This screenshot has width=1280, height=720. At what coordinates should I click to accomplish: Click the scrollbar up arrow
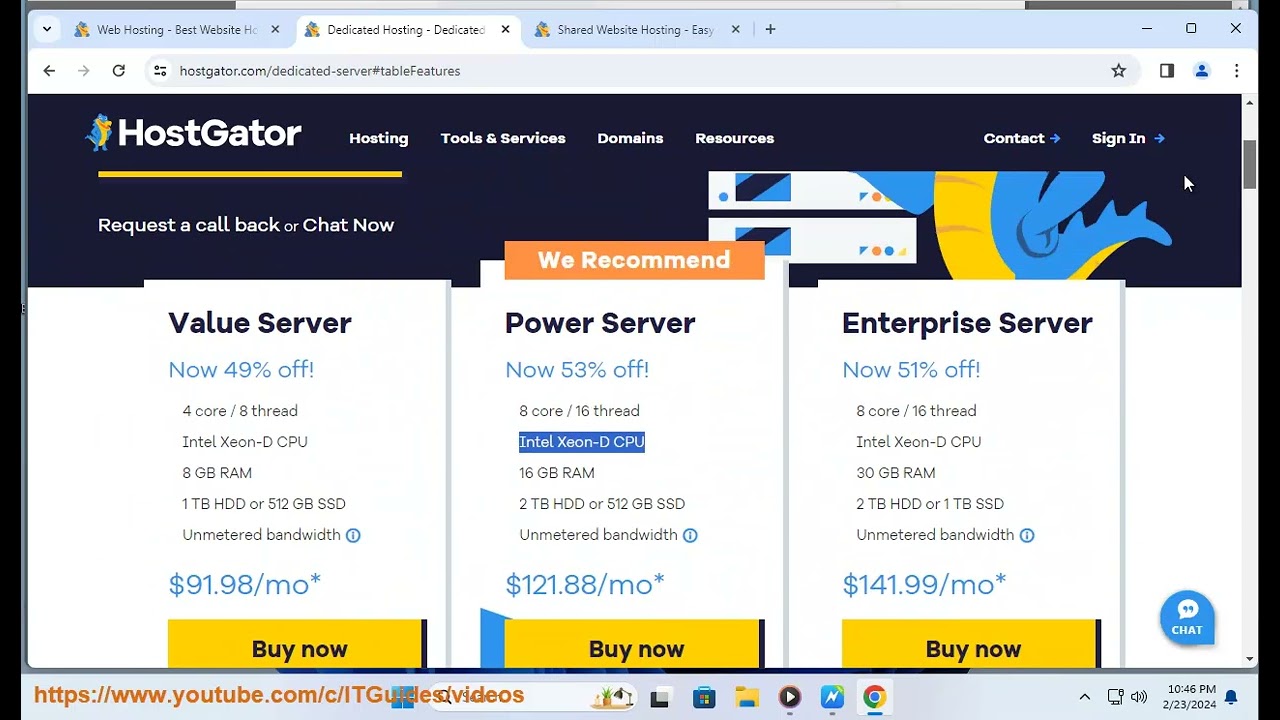point(1249,103)
